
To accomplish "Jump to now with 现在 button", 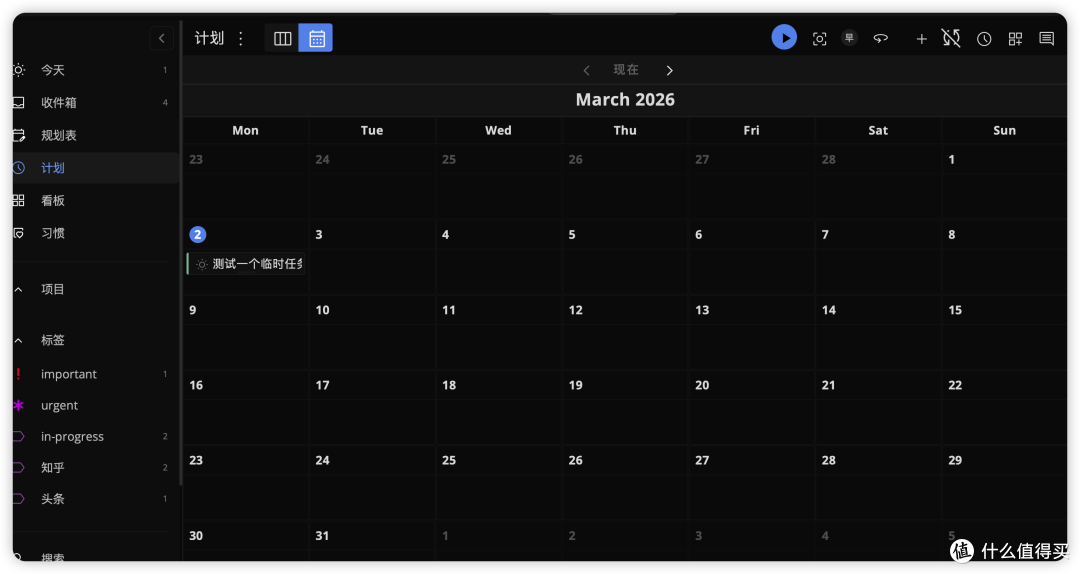I will 626,70.
